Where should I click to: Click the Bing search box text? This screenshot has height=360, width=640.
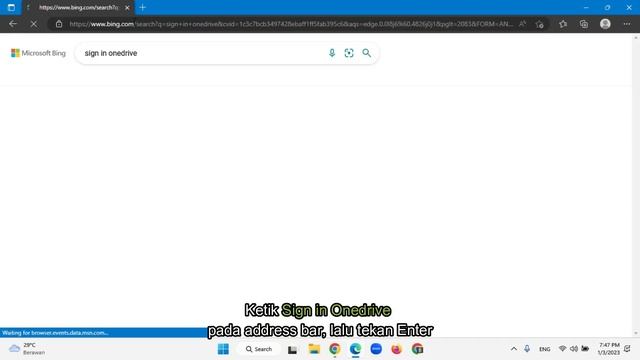pos(111,53)
